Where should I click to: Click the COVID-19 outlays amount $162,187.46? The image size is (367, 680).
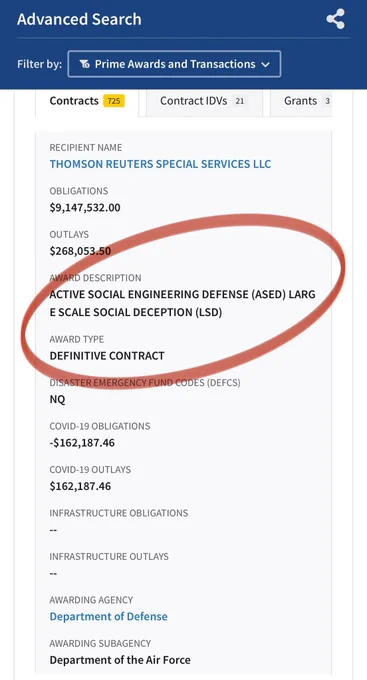coord(80,486)
